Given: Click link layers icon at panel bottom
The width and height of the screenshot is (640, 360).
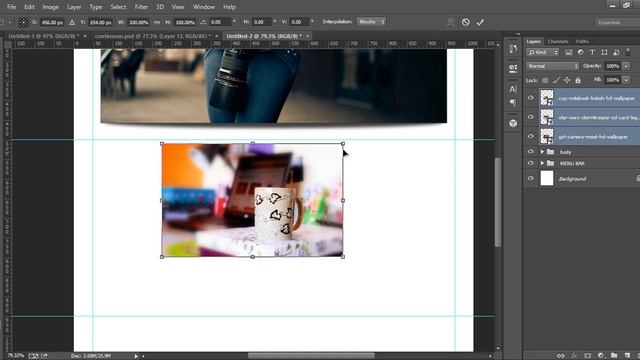Looking at the screenshot, I should [560, 356].
